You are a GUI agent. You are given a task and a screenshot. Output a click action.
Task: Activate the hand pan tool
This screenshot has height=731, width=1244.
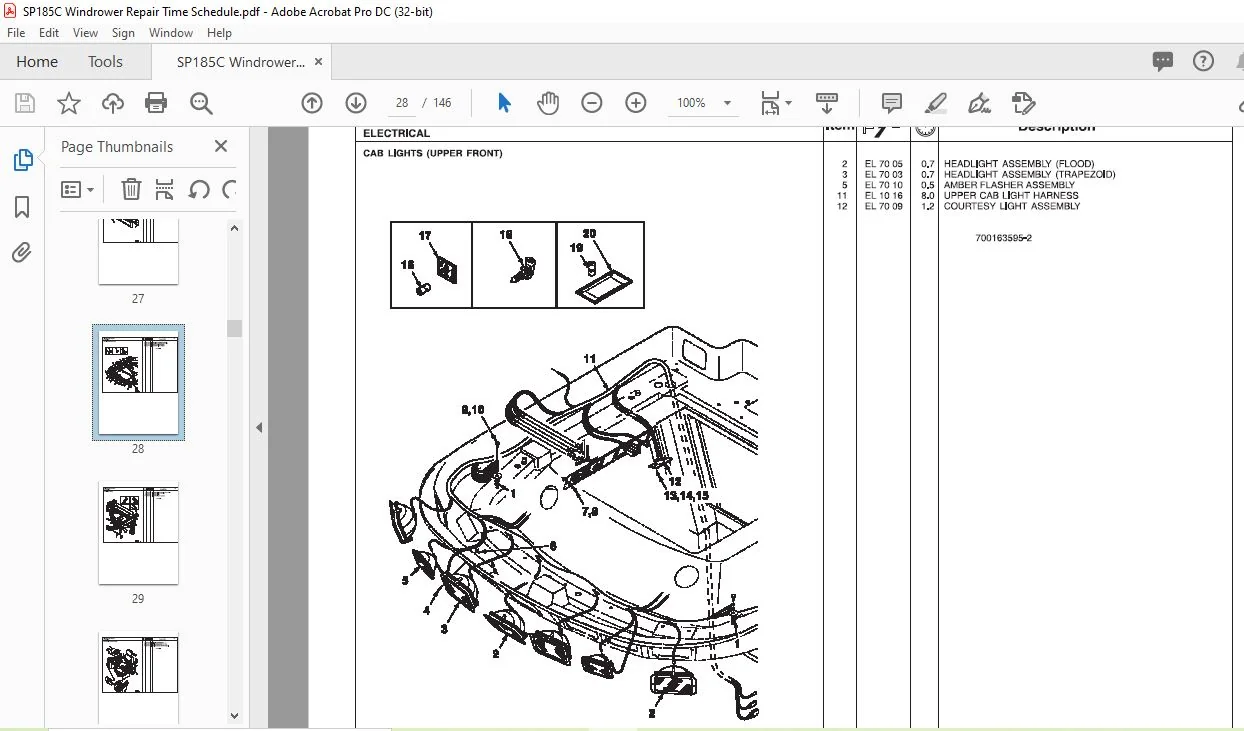coord(548,103)
